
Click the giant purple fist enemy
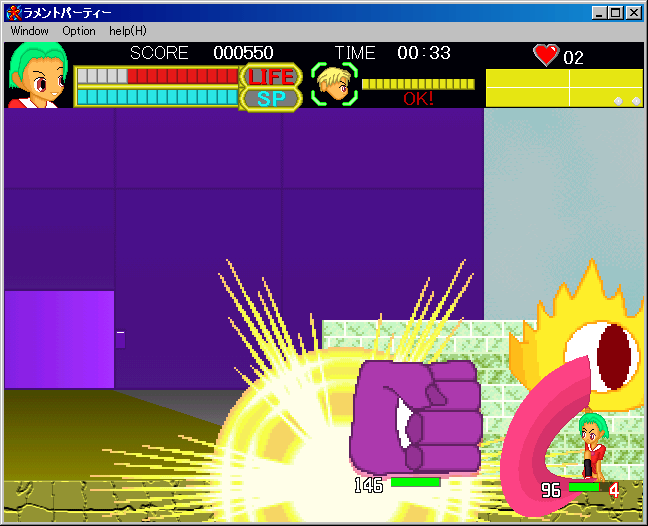pyautogui.click(x=416, y=417)
